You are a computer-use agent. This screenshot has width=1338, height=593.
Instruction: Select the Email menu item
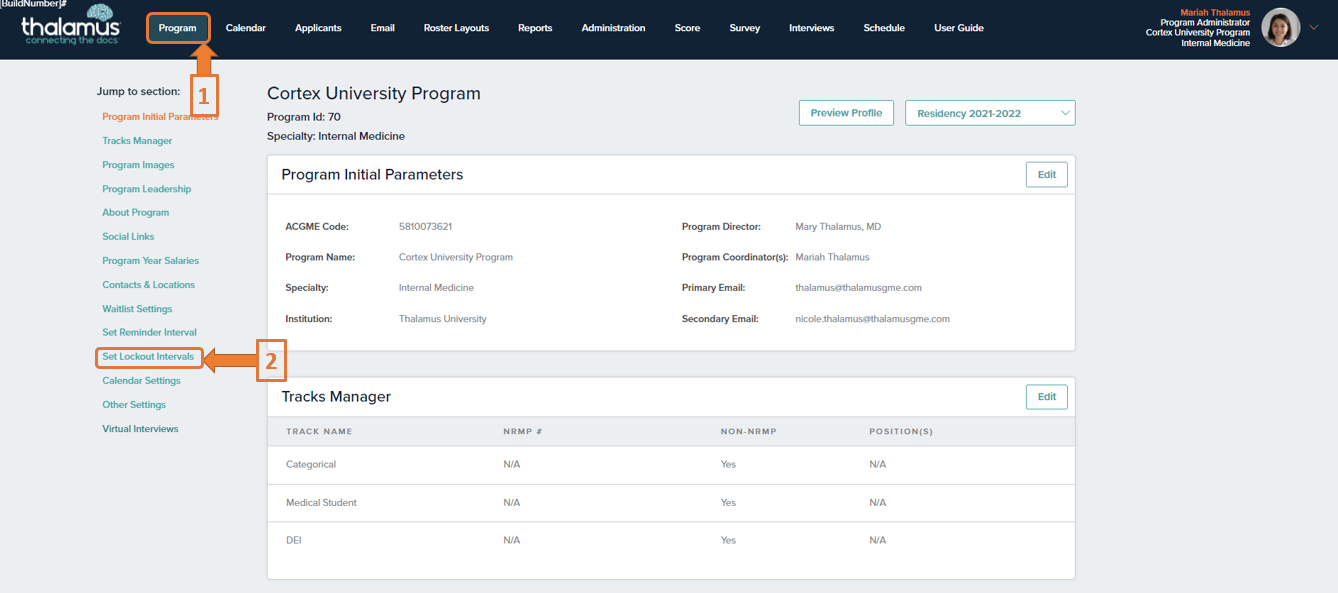383,28
